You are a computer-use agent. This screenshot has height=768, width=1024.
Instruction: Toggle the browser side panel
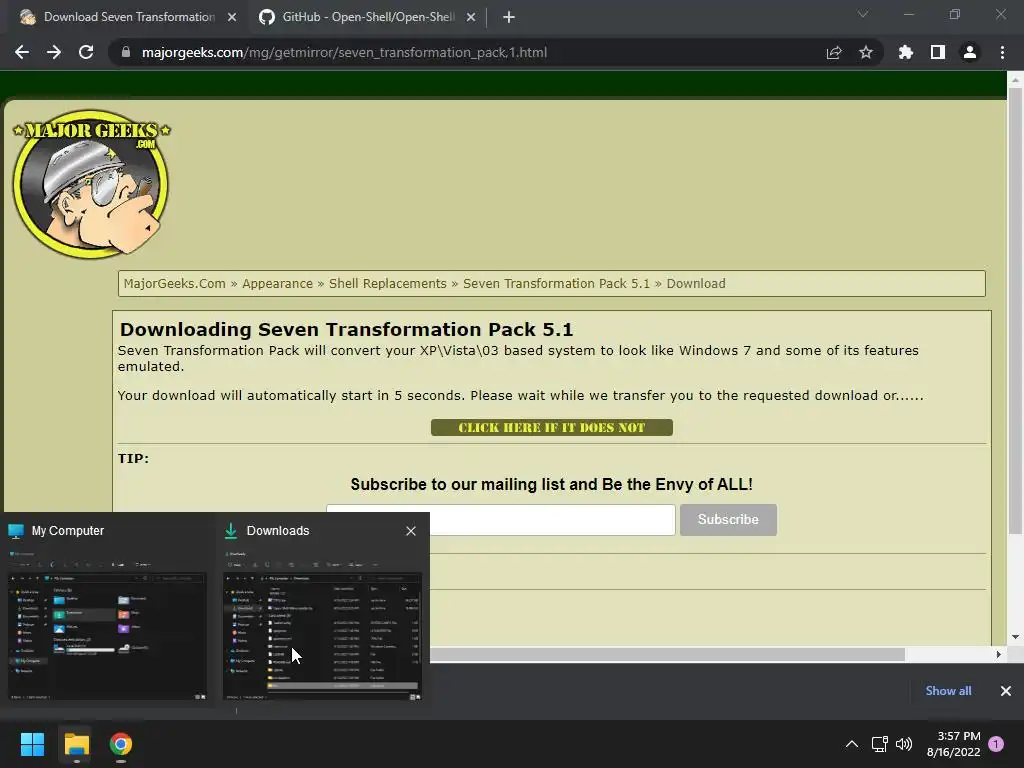(938, 52)
